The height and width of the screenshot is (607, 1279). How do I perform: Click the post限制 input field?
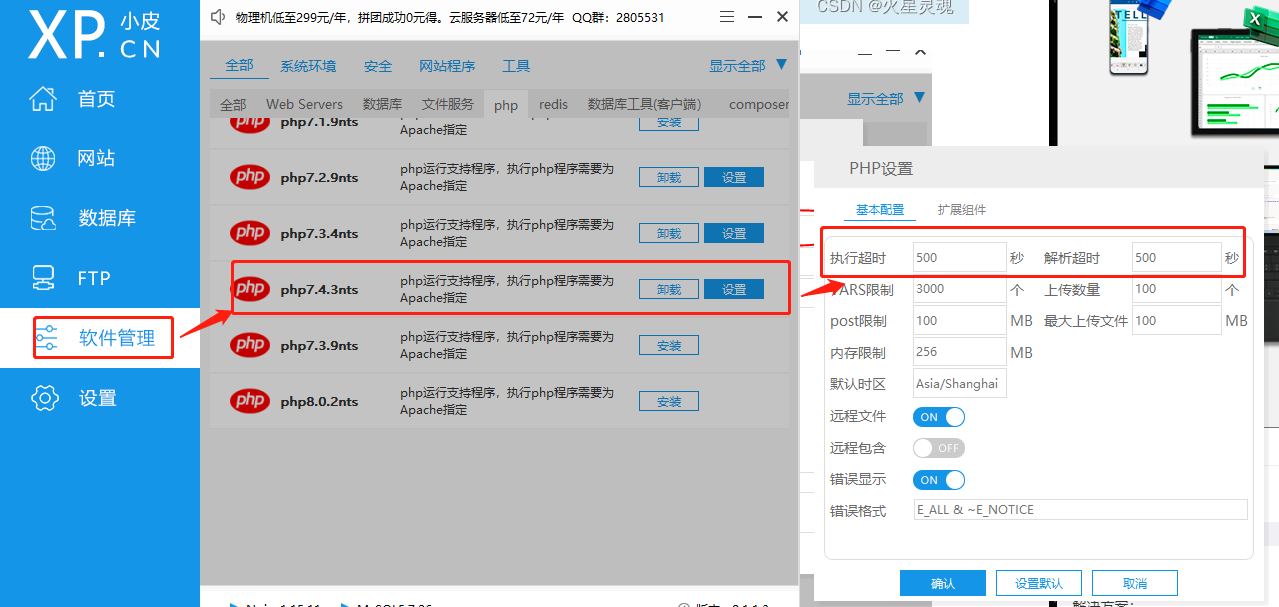(960, 321)
